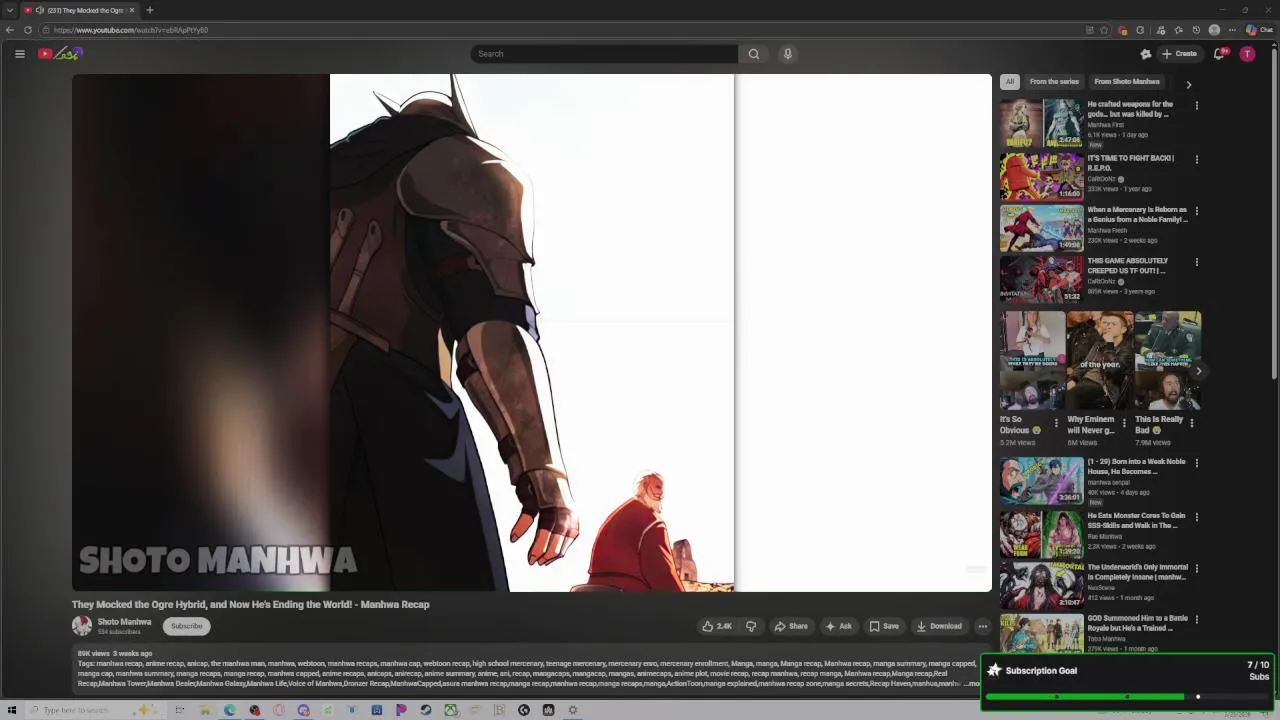Download the video
Viewport: 1280px width, 720px height.
coord(939,626)
